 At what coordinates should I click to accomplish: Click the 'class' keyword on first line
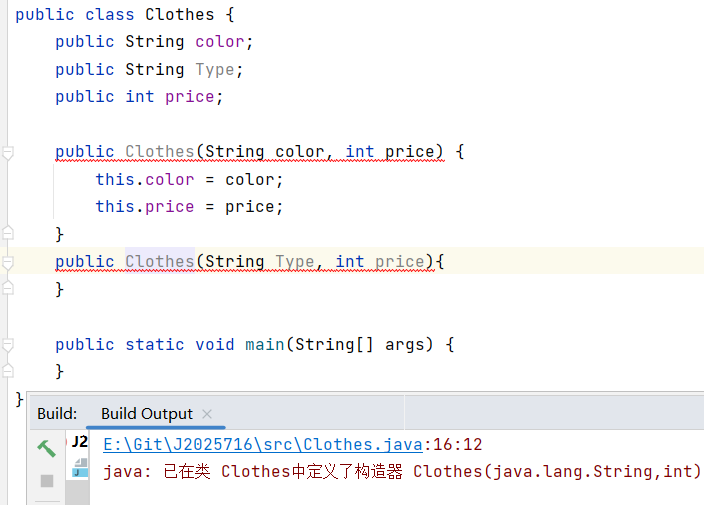point(110,14)
